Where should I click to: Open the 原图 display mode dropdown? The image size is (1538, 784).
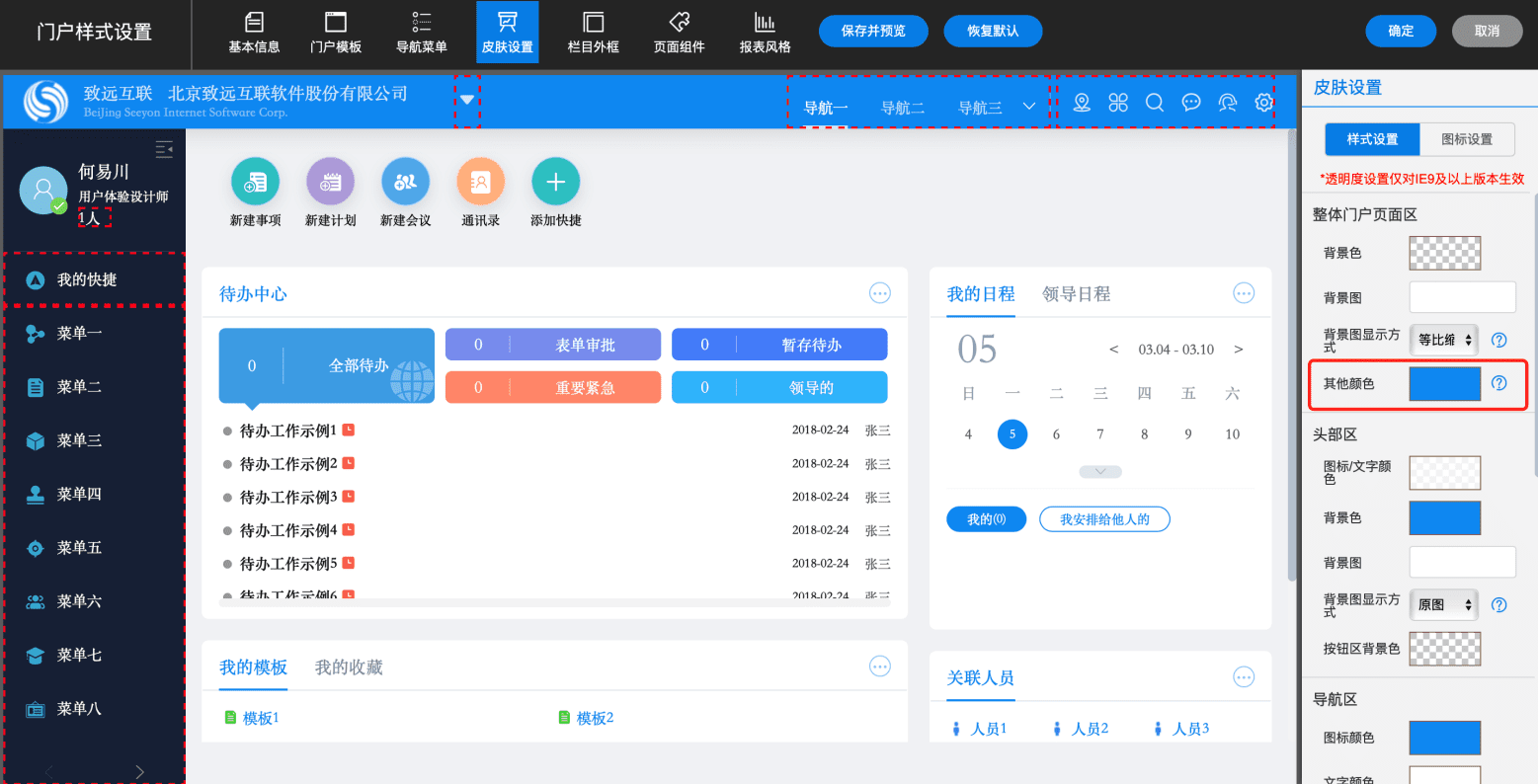(x=1443, y=605)
